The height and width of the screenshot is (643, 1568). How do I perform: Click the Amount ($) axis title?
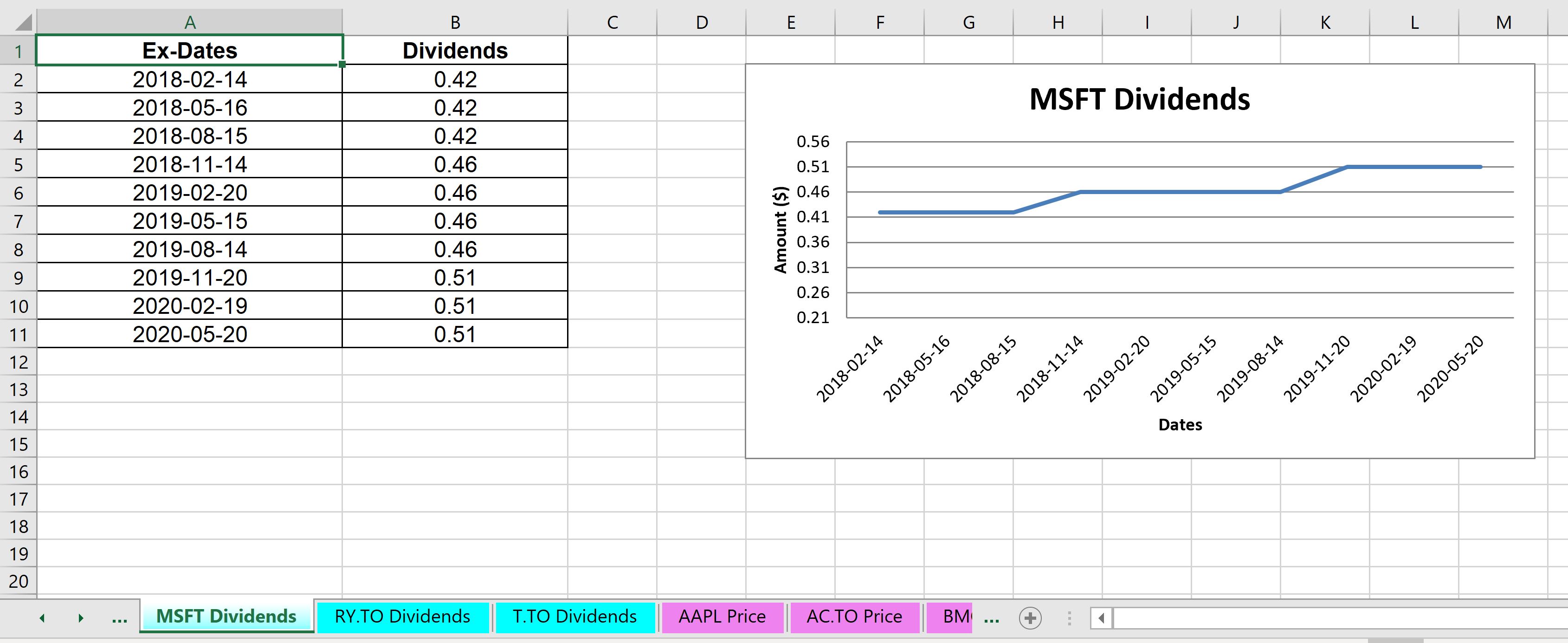(781, 229)
